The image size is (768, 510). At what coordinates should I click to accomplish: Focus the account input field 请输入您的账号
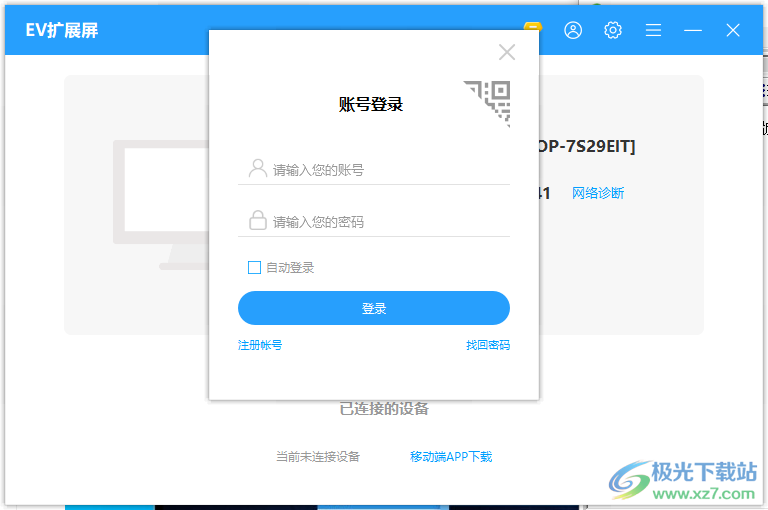(374, 170)
